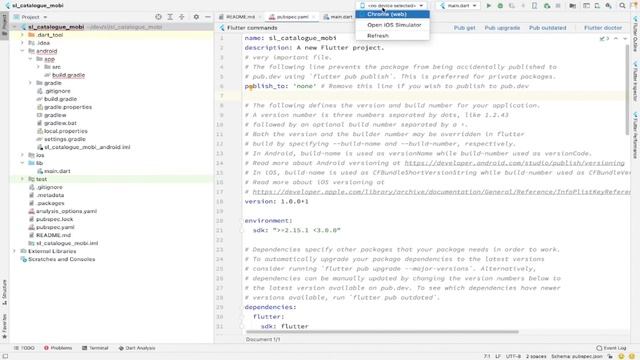Click Collapse All icon in Project panel

pos(182,17)
